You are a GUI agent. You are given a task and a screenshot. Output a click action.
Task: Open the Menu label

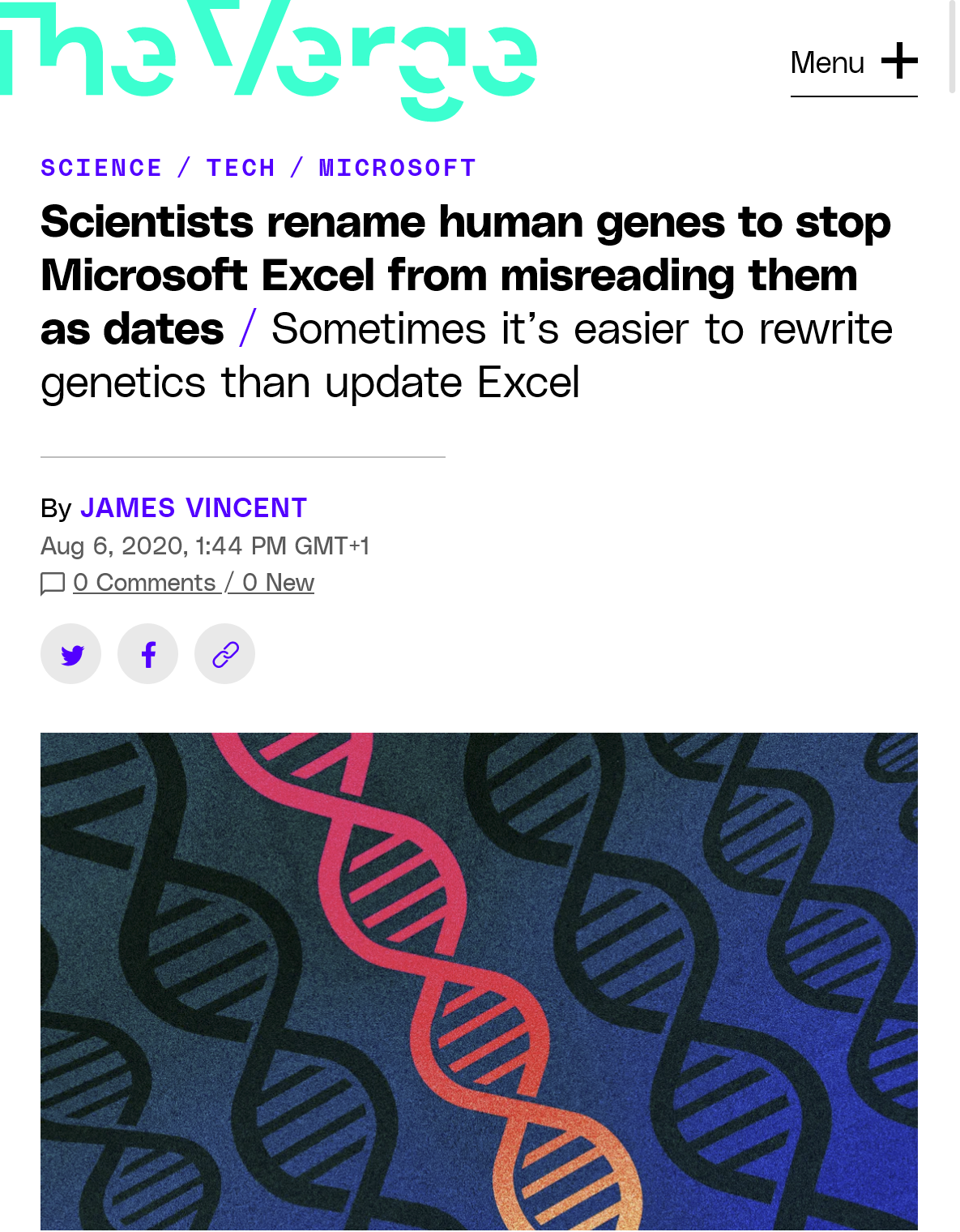[827, 62]
